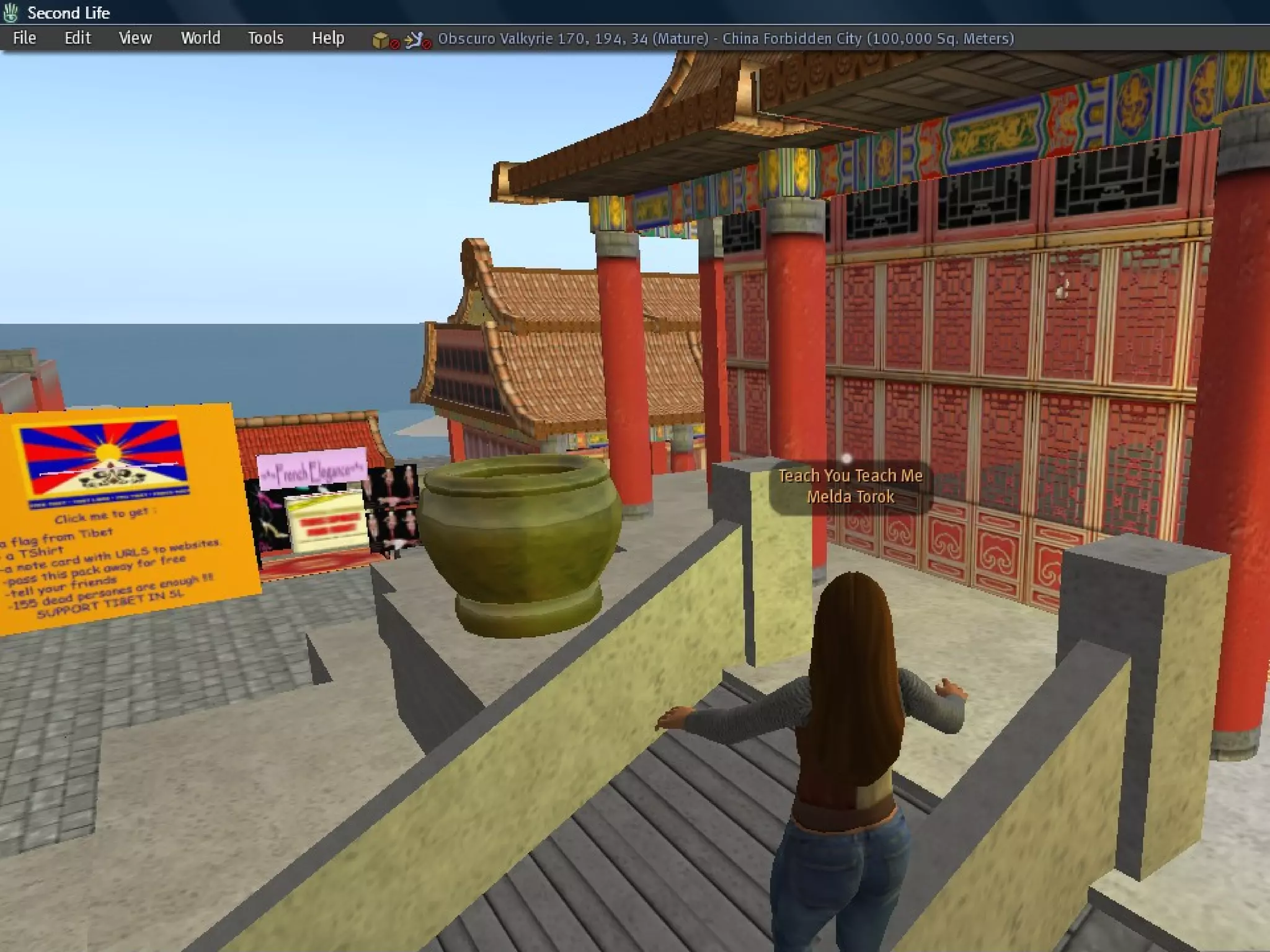Click the no-push avatar status icon
The width and height of the screenshot is (1270, 952).
pyautogui.click(x=416, y=40)
